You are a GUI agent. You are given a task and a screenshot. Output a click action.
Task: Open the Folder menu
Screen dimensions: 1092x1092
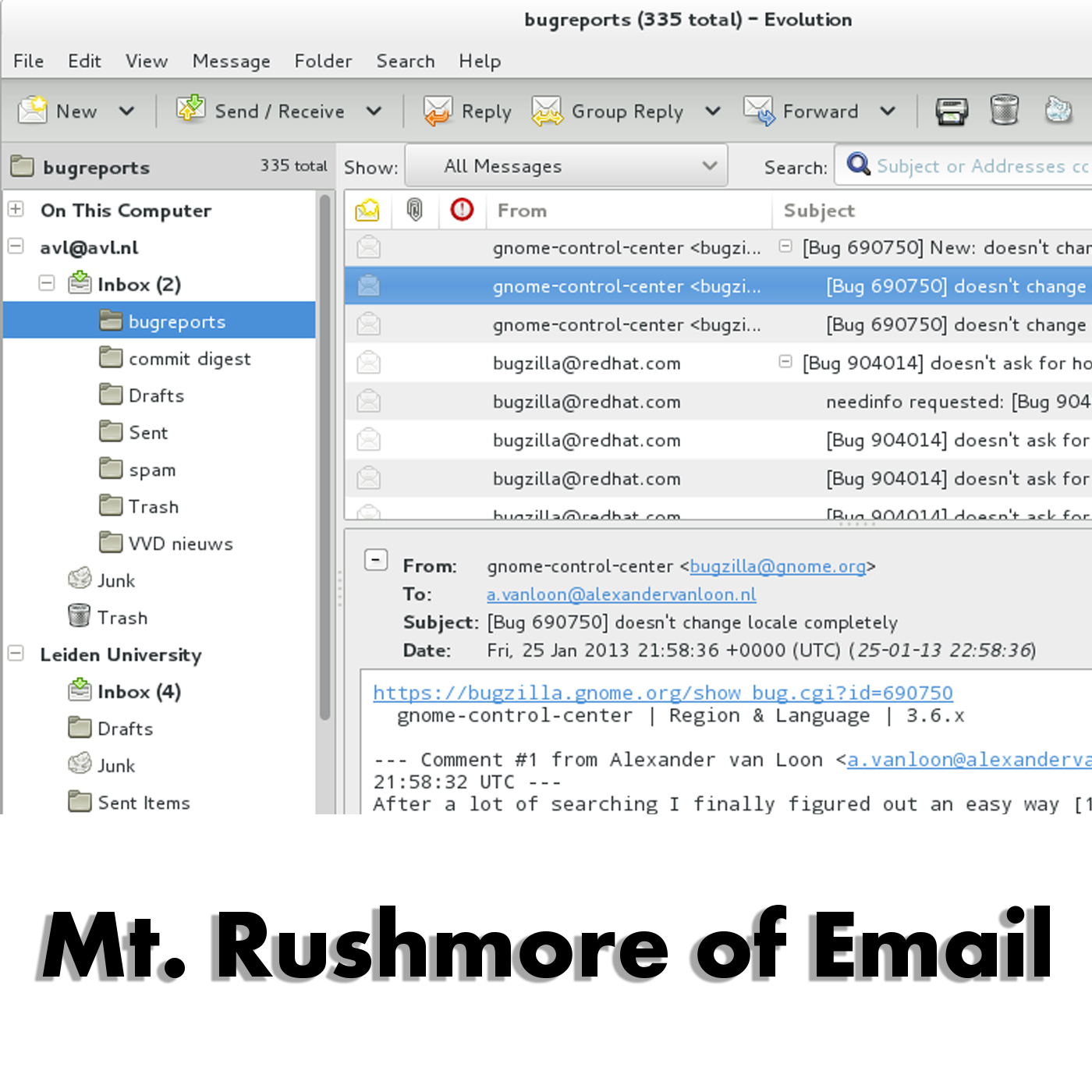tap(323, 61)
